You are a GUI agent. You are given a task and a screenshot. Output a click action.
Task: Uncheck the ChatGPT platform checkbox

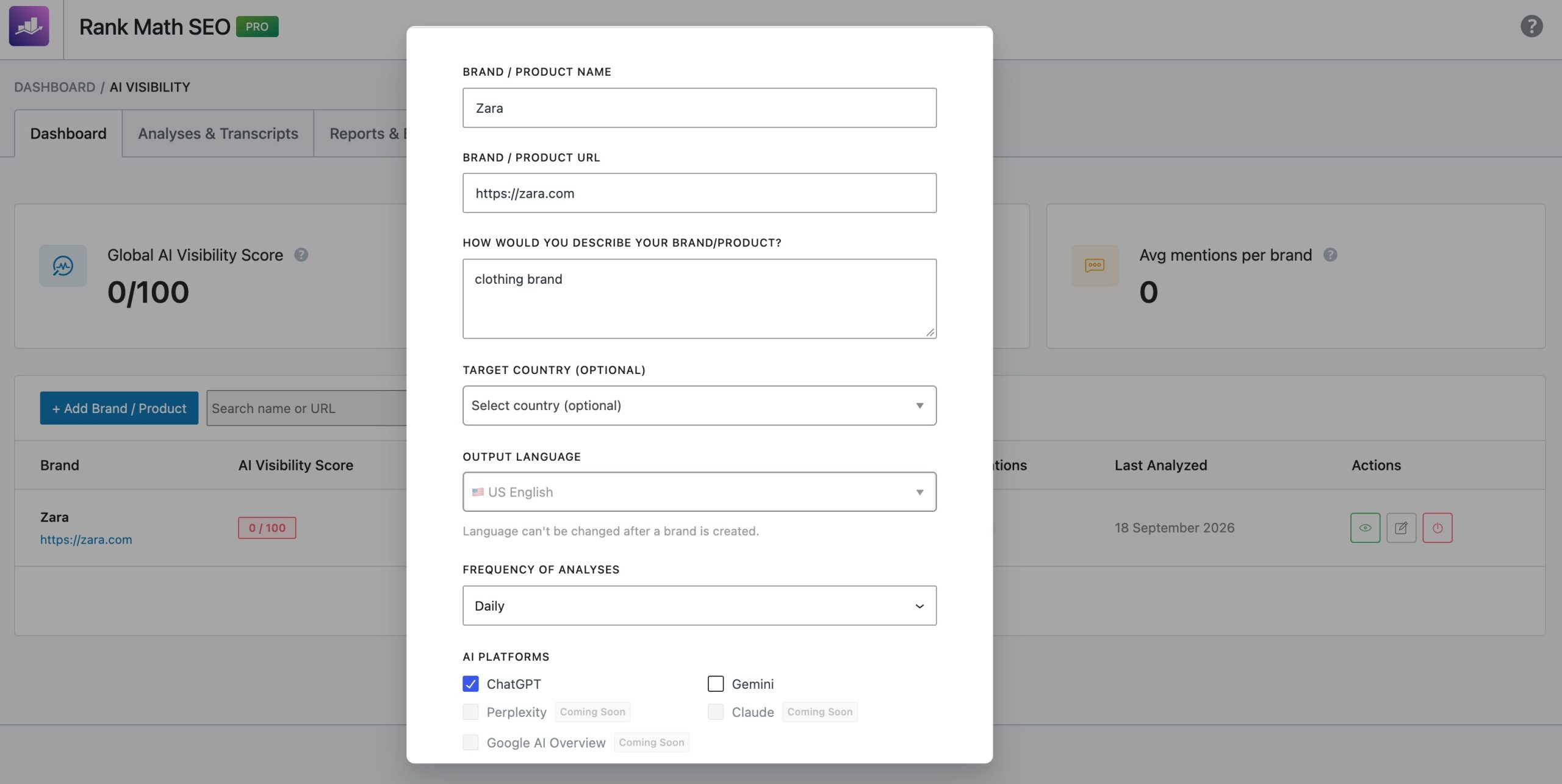coord(470,684)
